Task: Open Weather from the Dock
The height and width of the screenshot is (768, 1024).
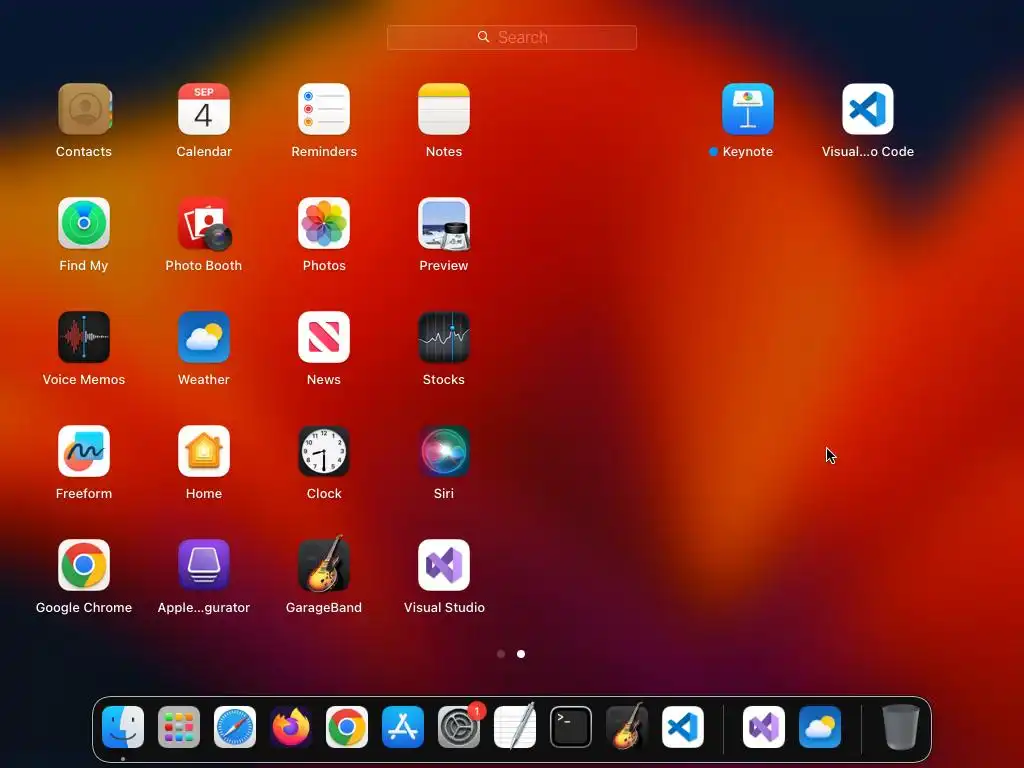Action: (820, 727)
